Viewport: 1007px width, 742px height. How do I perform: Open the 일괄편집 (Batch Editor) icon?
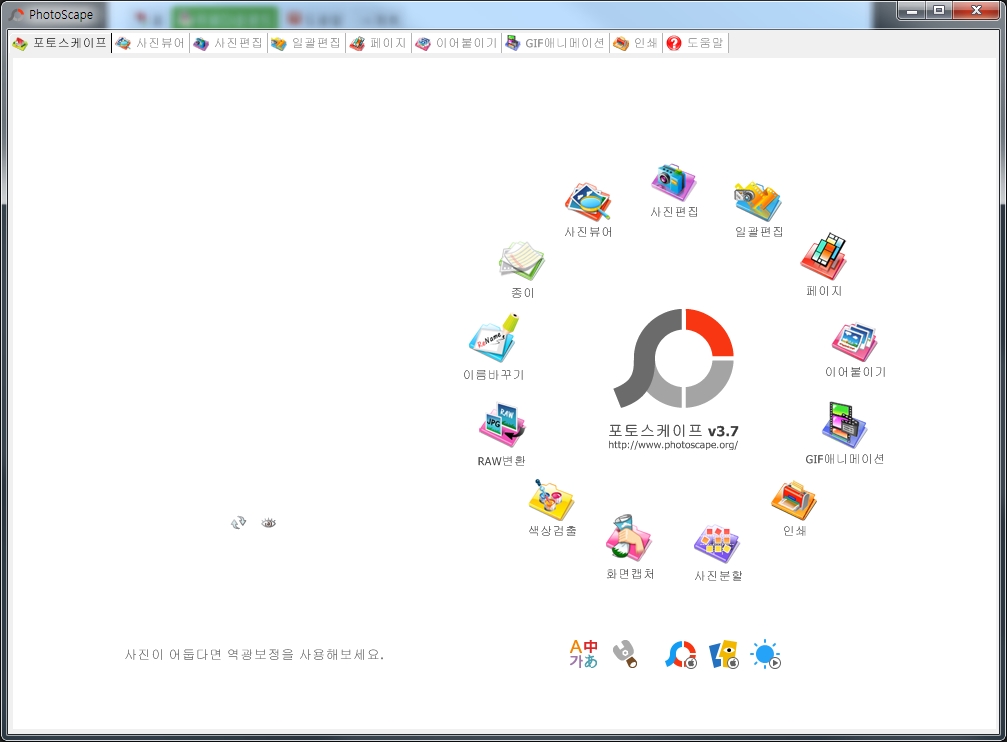point(758,202)
